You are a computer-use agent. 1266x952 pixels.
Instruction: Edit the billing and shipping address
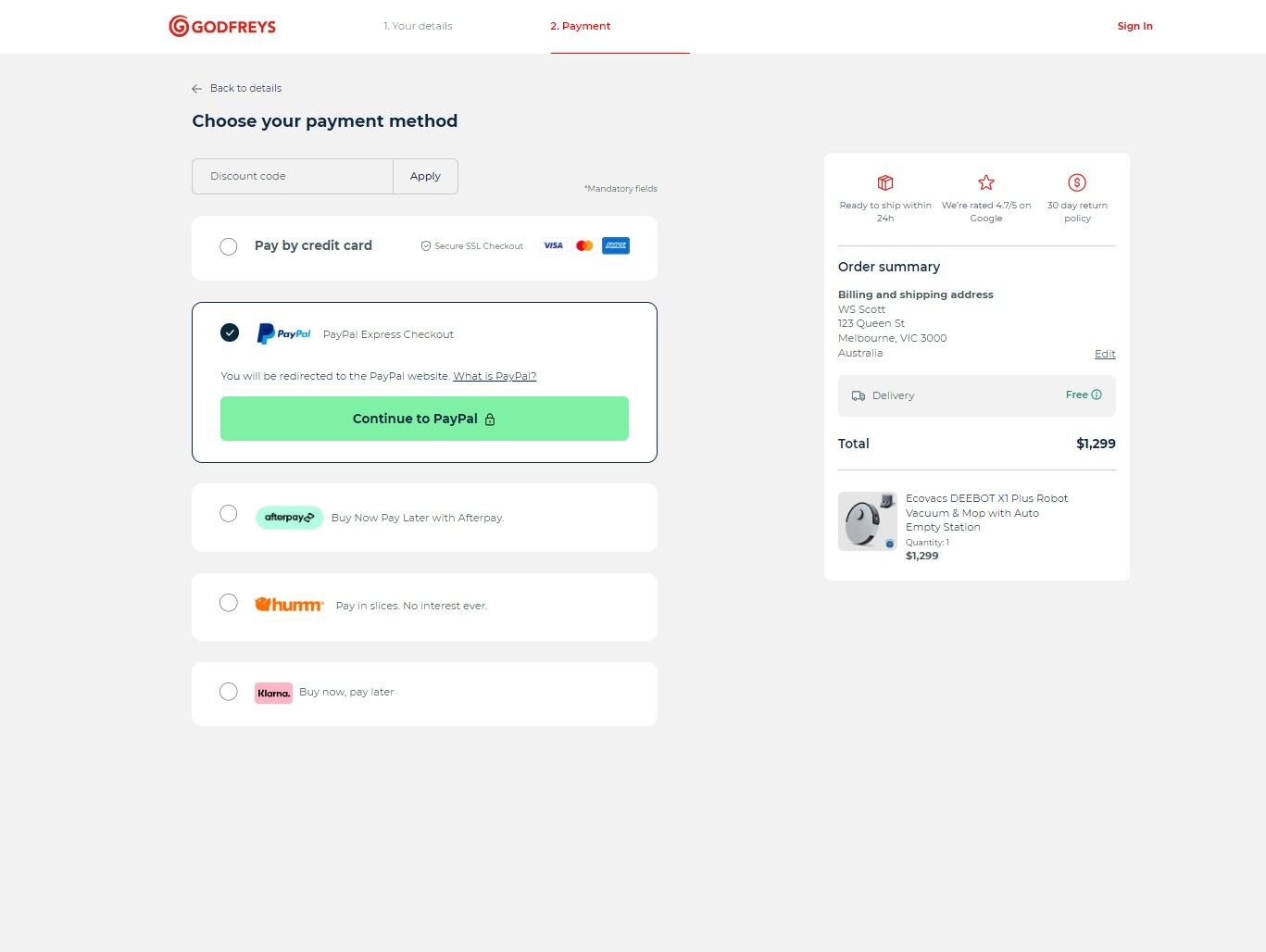click(x=1105, y=354)
